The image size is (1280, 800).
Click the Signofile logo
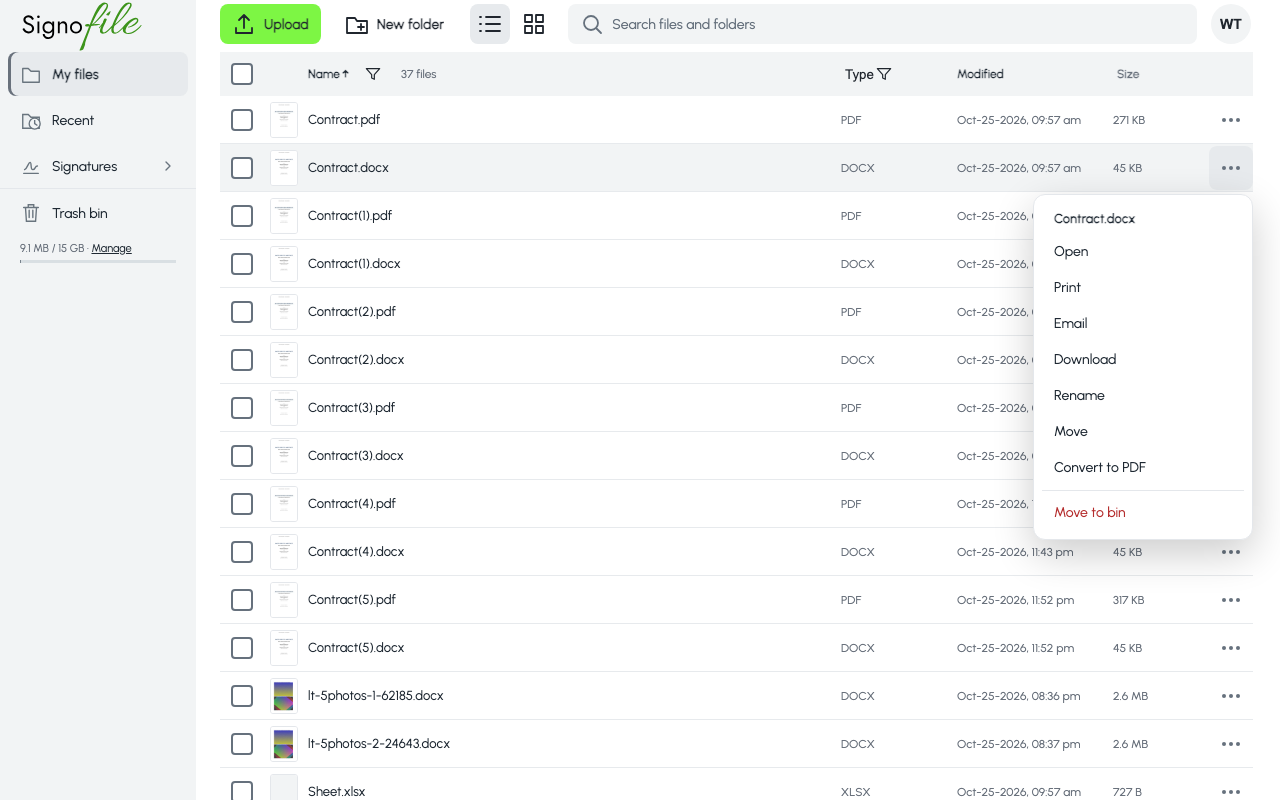pos(82,25)
